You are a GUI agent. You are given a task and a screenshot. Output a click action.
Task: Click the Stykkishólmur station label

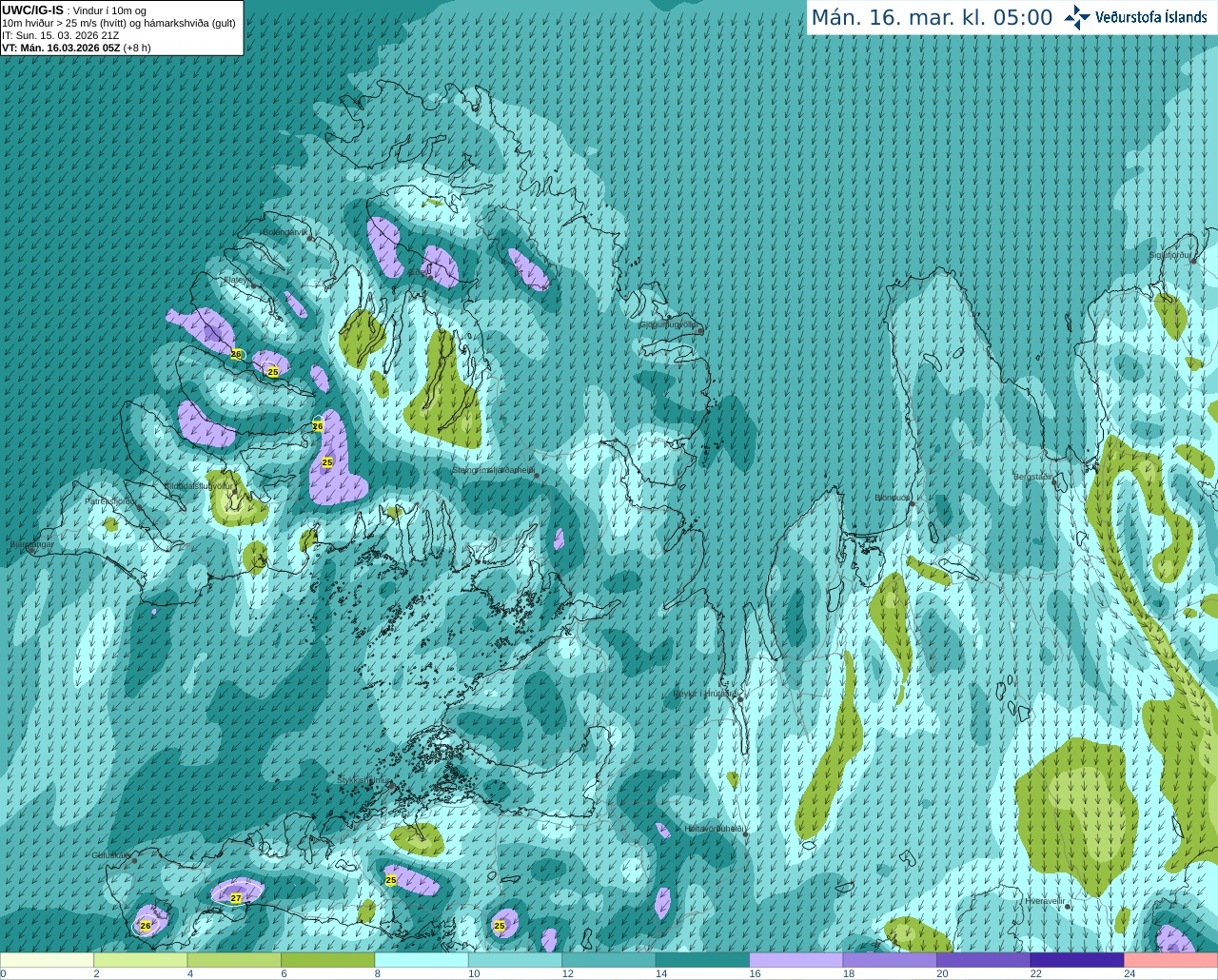[x=364, y=780]
